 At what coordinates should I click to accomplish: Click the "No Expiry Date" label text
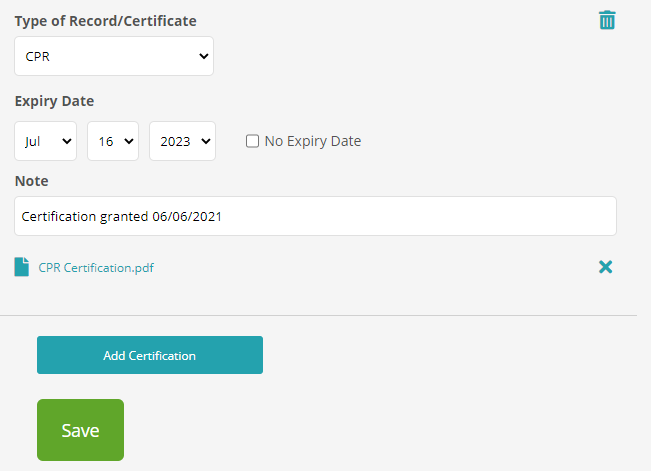[x=312, y=141]
